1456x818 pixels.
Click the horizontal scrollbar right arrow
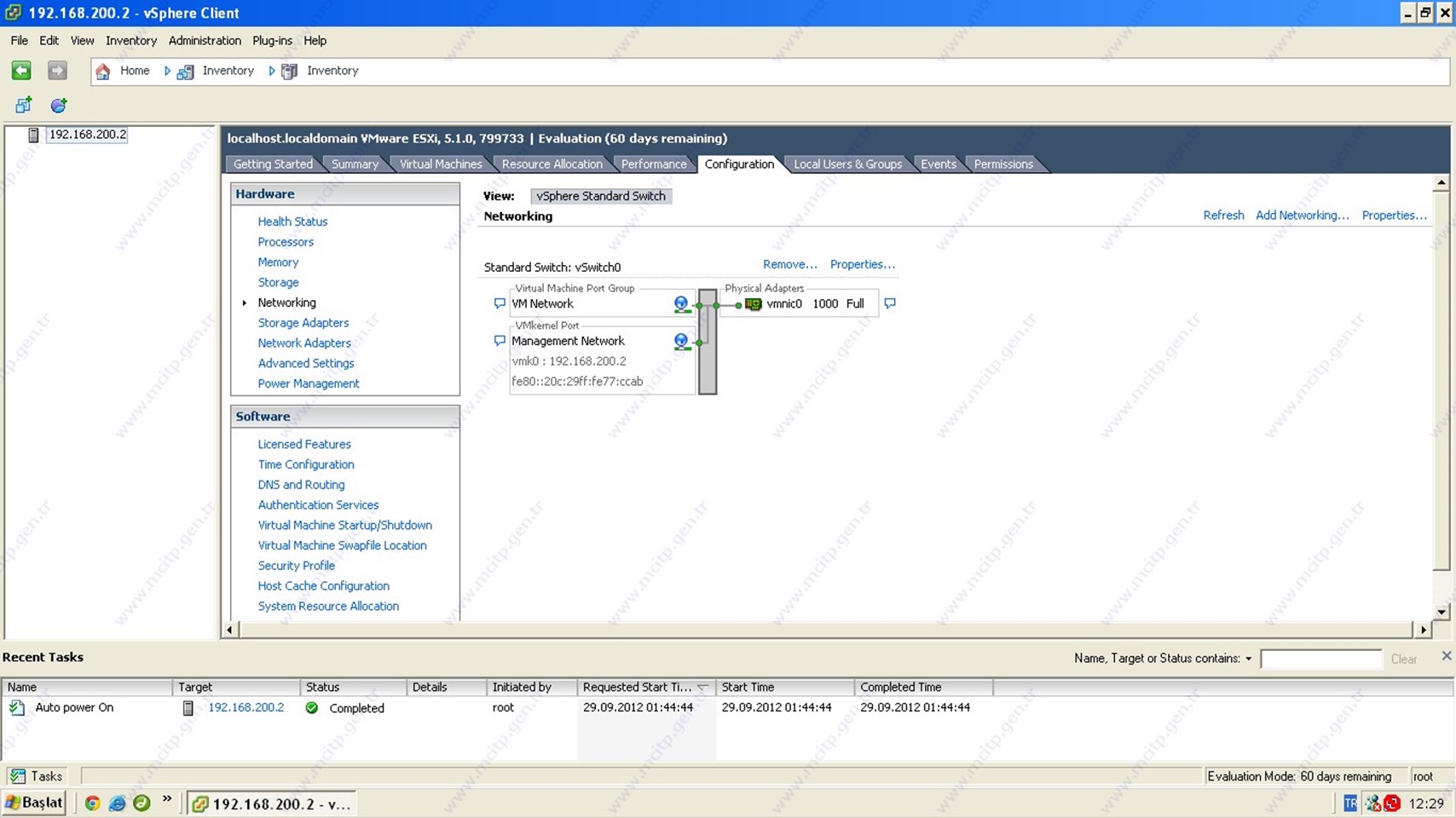coord(1423,630)
